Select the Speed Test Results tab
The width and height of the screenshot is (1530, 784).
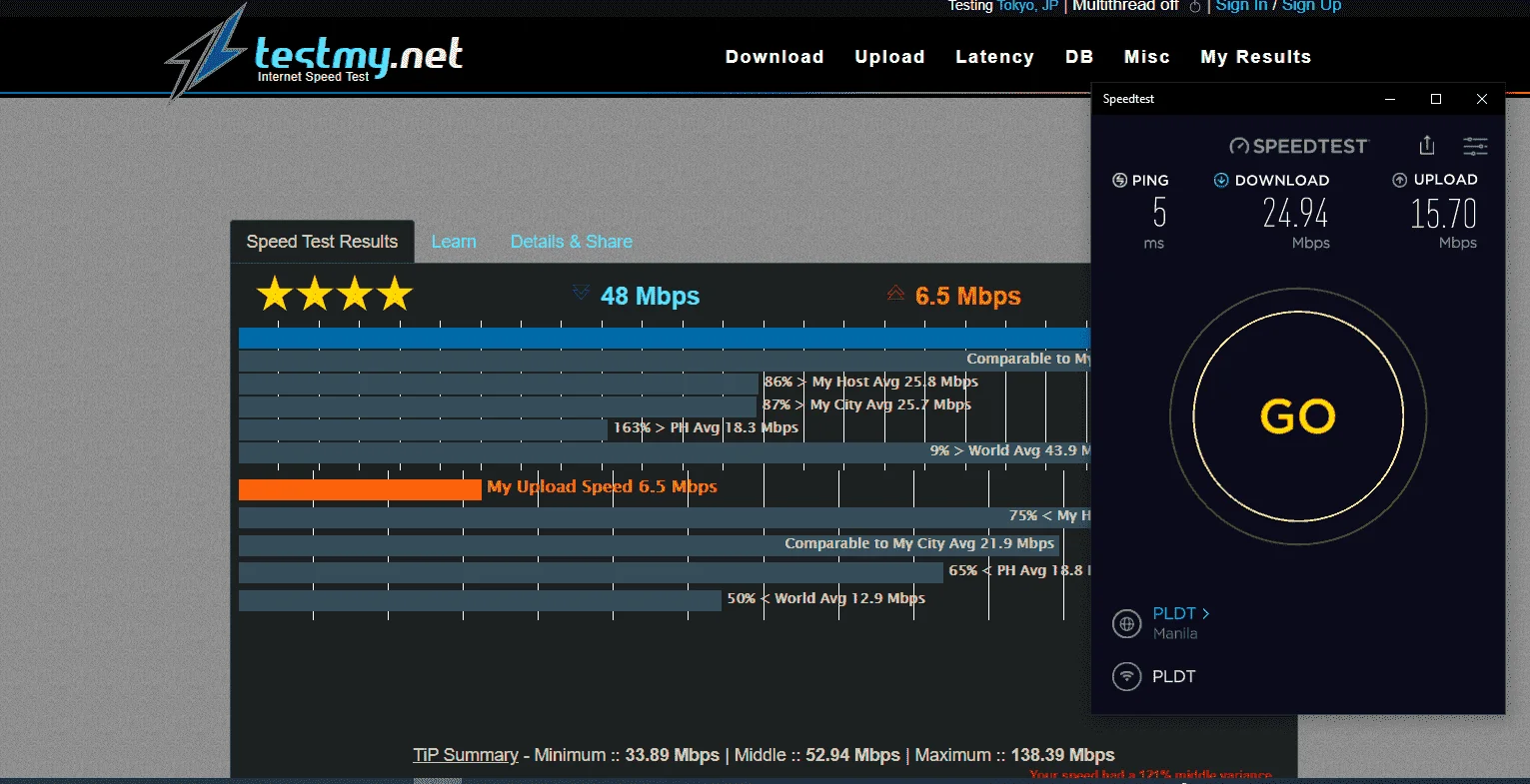coord(322,242)
